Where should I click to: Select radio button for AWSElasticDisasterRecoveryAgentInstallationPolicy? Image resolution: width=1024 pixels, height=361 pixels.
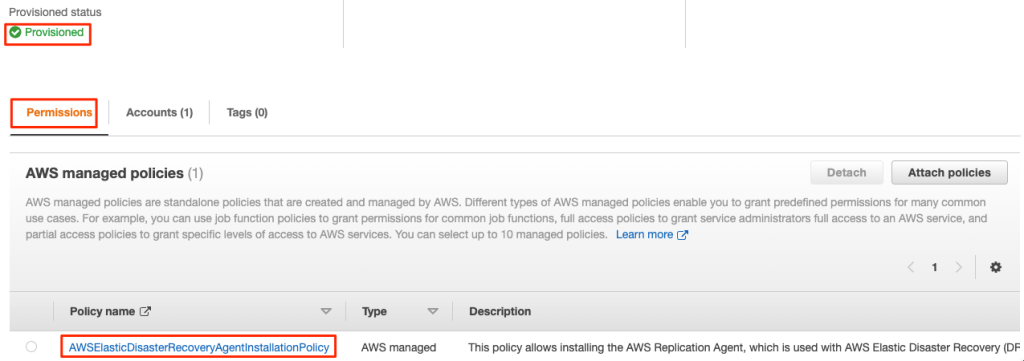coord(31,347)
